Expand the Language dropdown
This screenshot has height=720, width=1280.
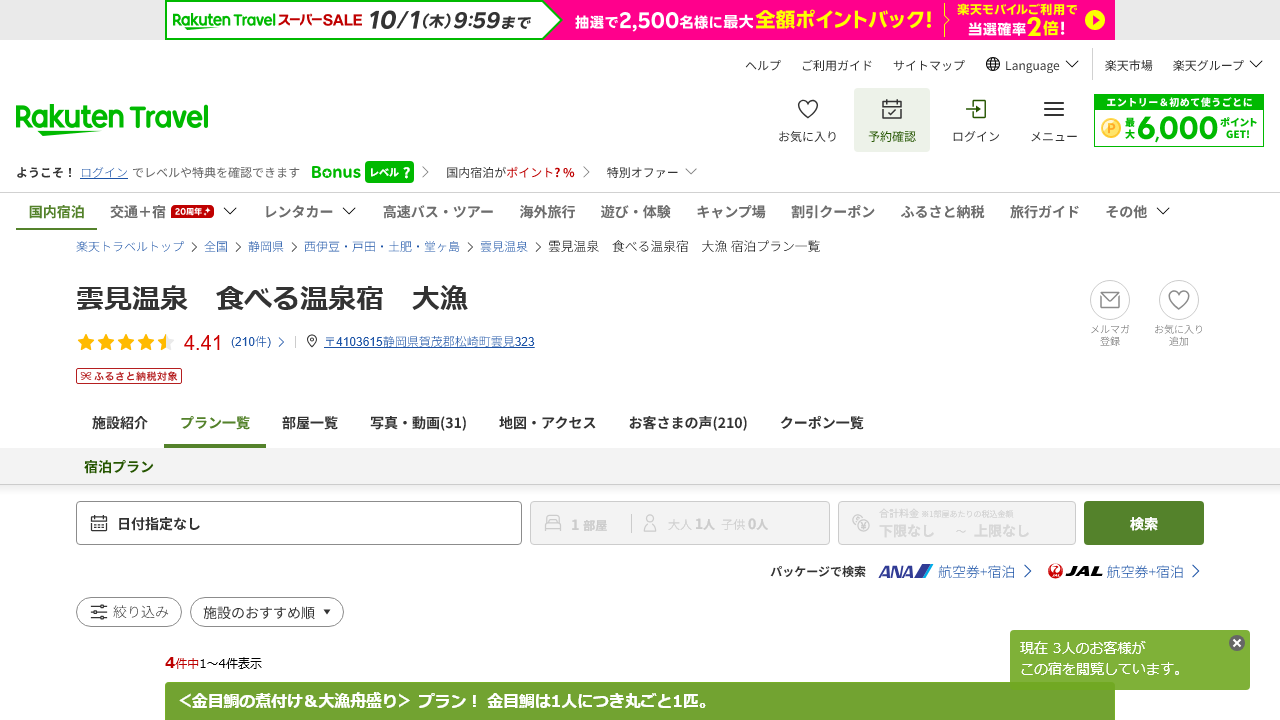pos(1032,65)
